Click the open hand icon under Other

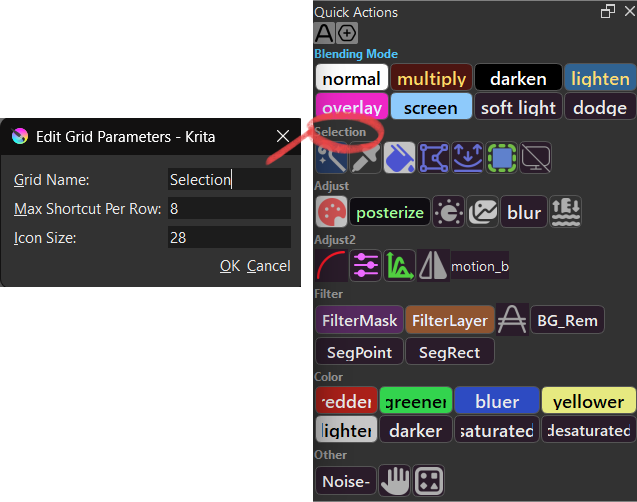coord(395,481)
